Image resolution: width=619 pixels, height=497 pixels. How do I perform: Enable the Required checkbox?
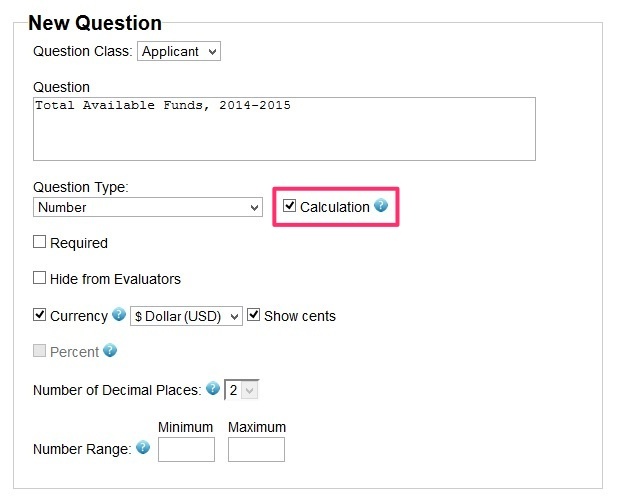click(39, 242)
